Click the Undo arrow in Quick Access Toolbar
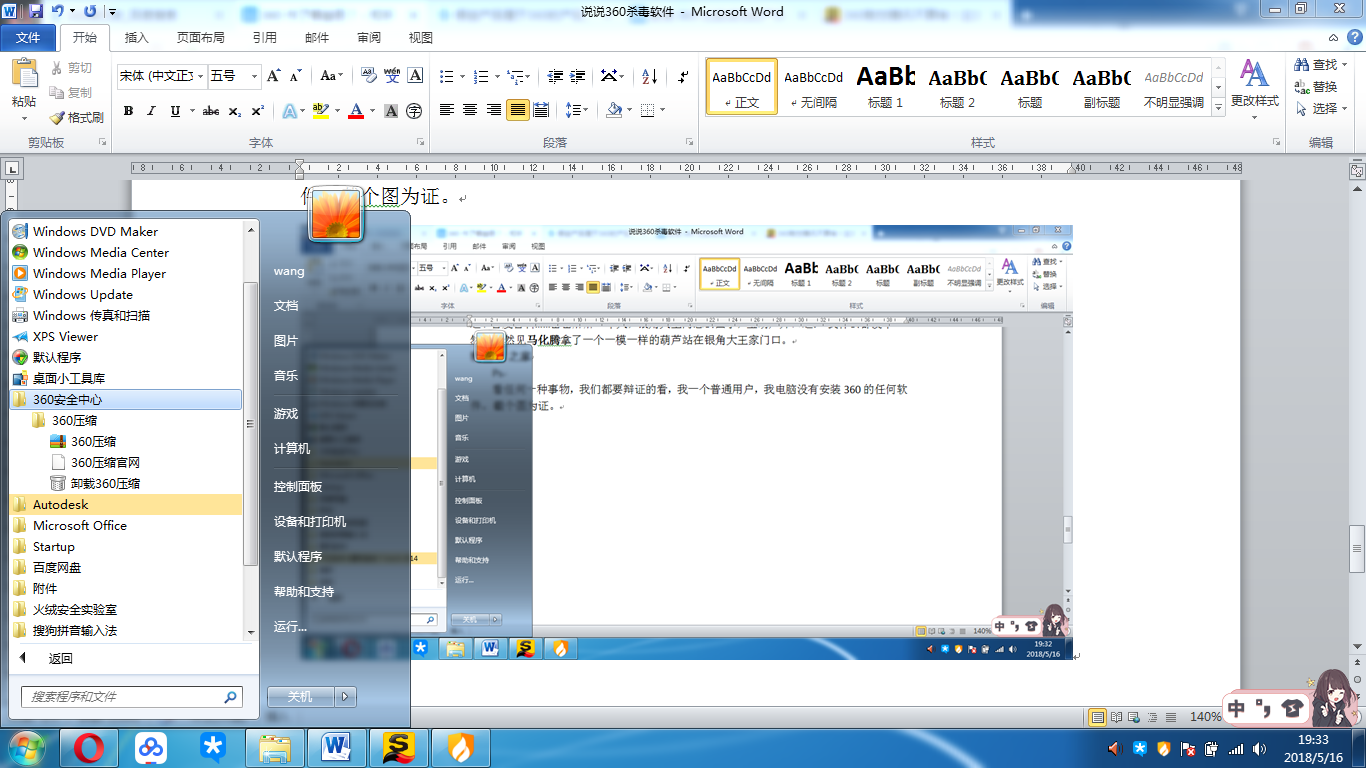1366x768 pixels. 57,11
